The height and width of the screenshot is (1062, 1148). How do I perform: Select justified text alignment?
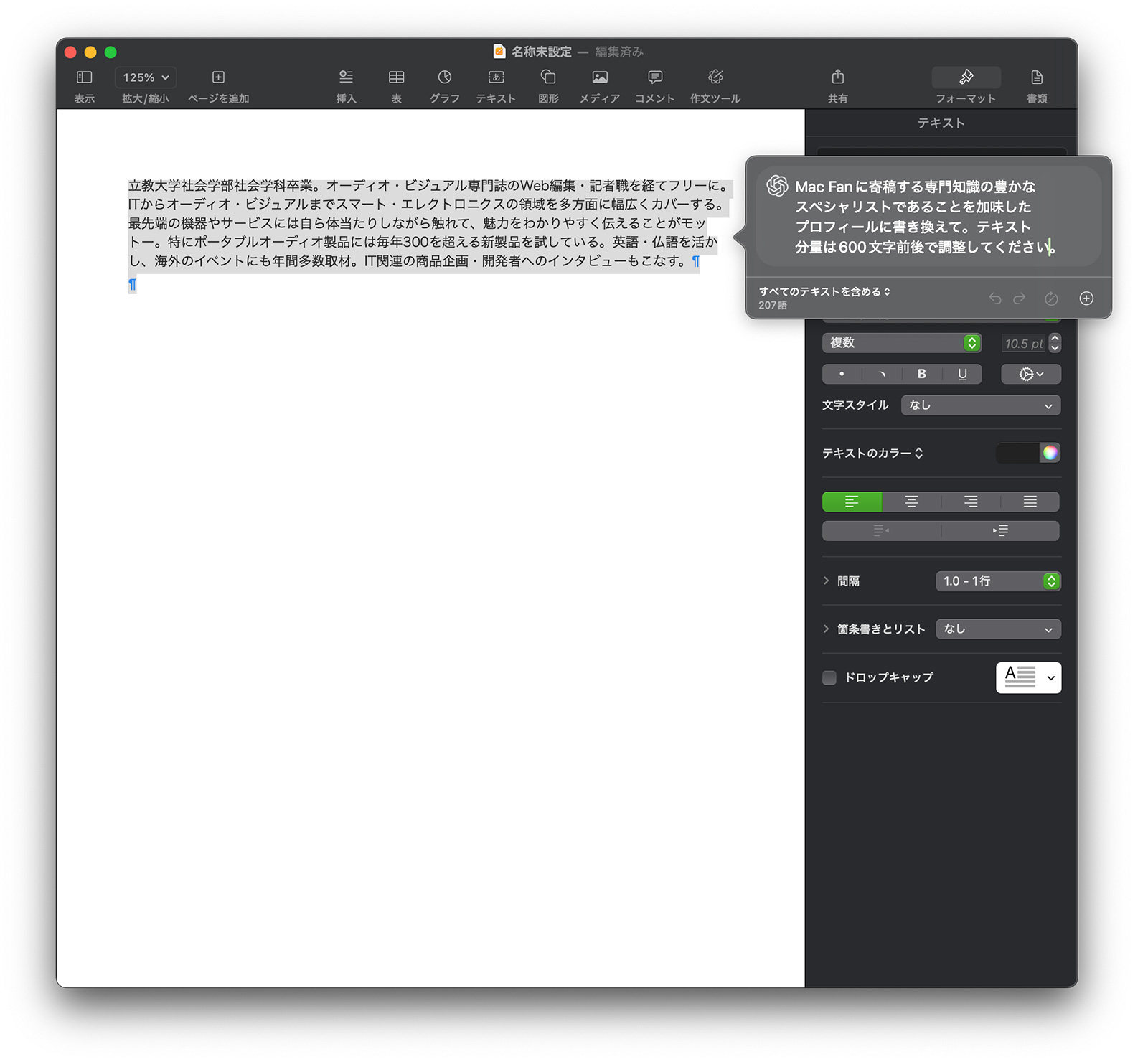coord(1030,502)
